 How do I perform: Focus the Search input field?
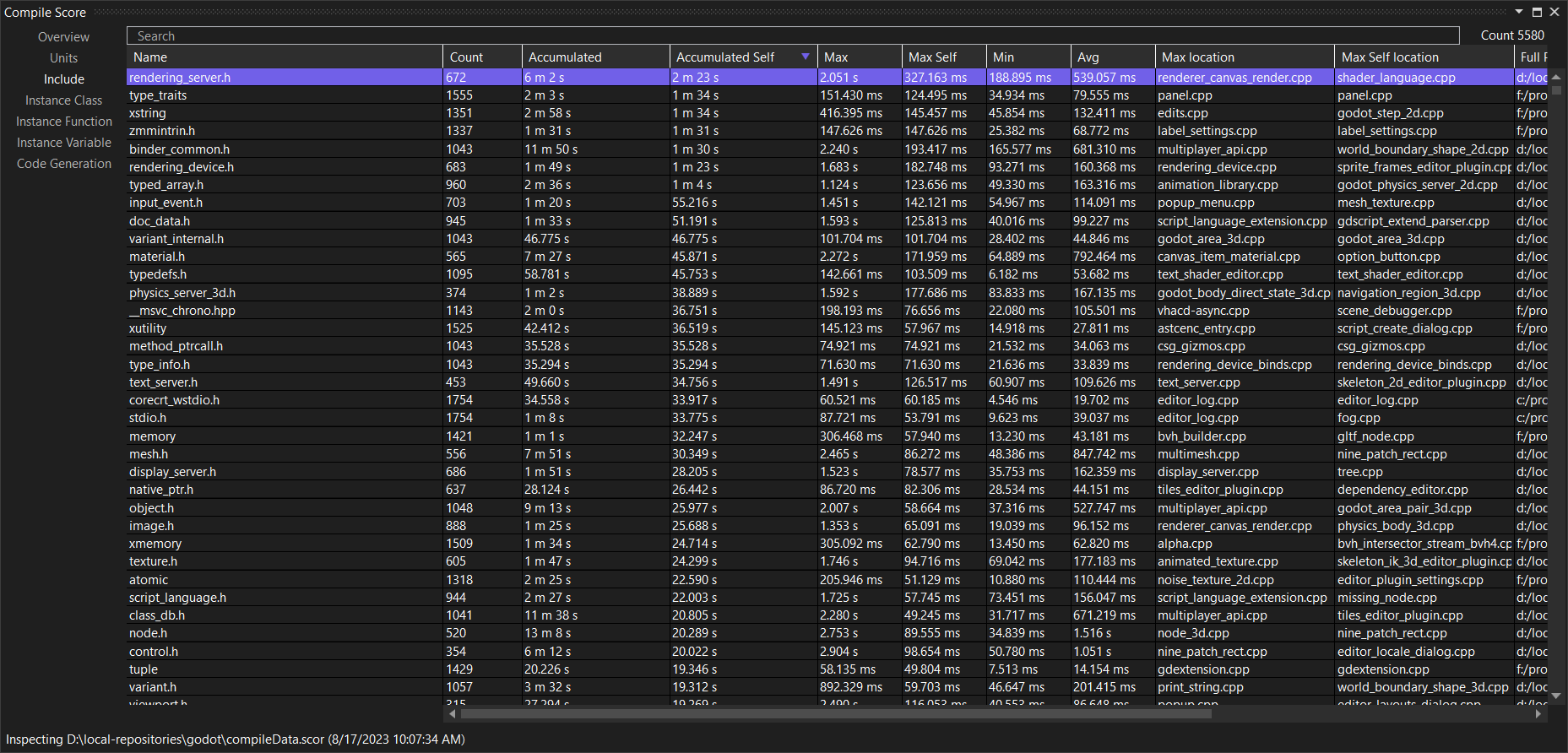pyautogui.click(x=793, y=35)
